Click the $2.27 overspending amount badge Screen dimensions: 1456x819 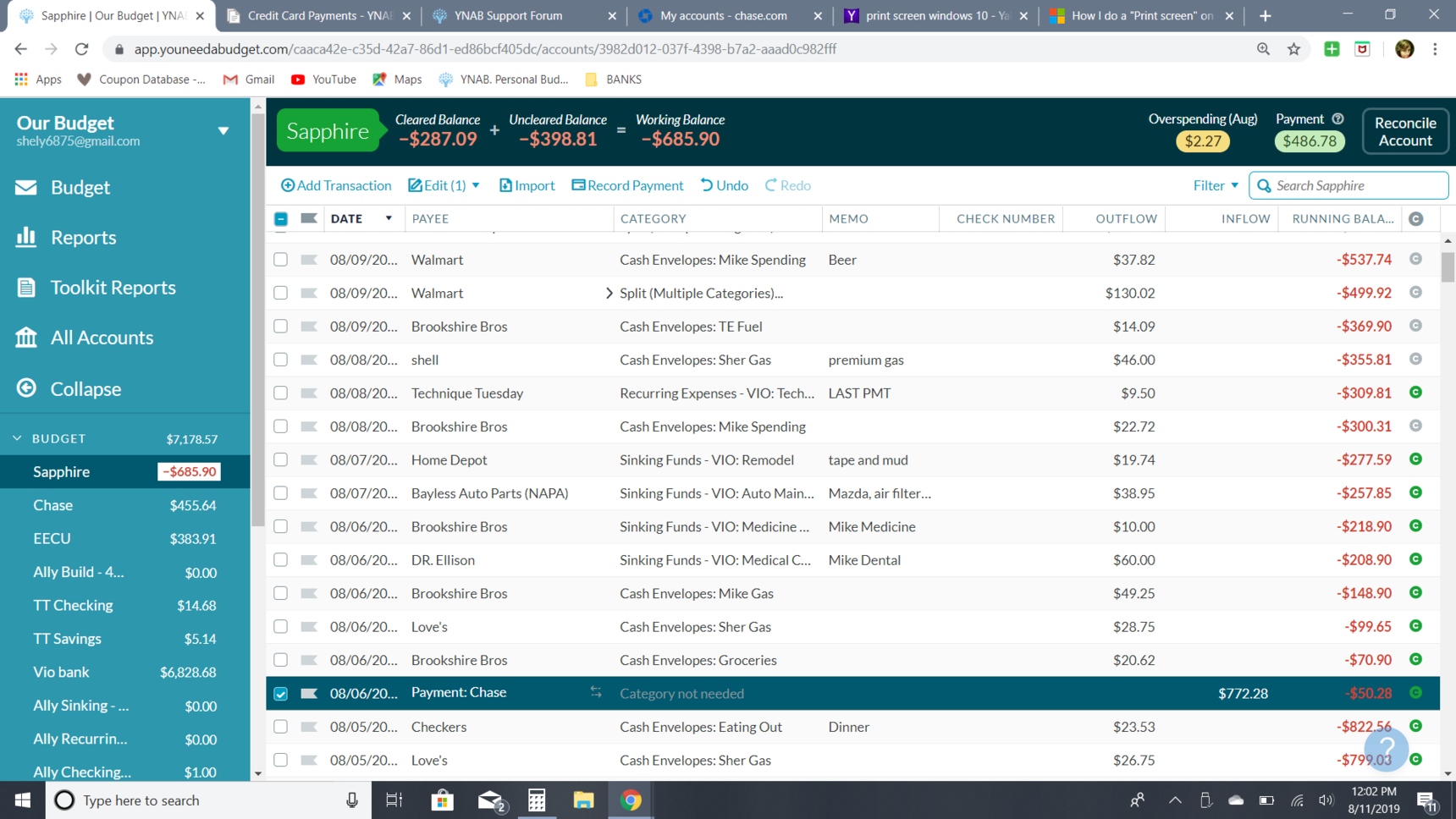[x=1202, y=141]
